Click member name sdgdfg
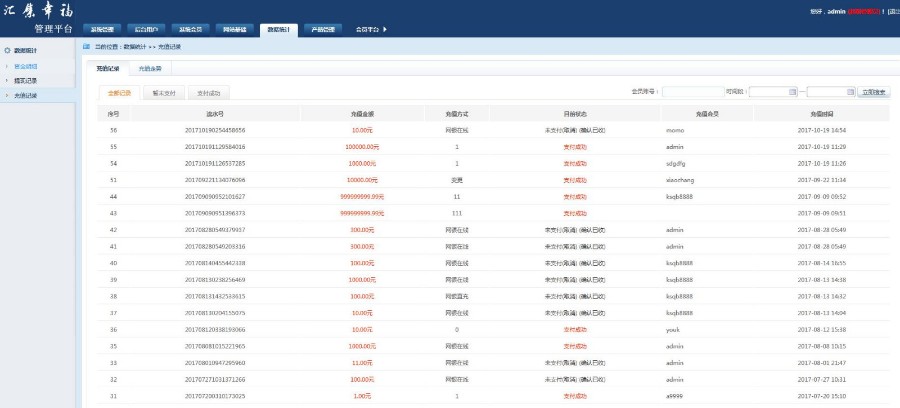 [x=676, y=164]
